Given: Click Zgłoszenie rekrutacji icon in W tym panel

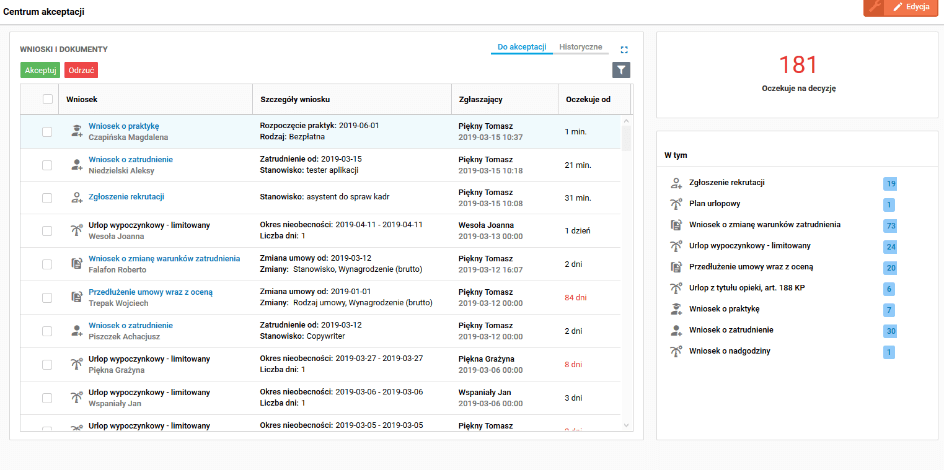Looking at the screenshot, I should 675,182.
